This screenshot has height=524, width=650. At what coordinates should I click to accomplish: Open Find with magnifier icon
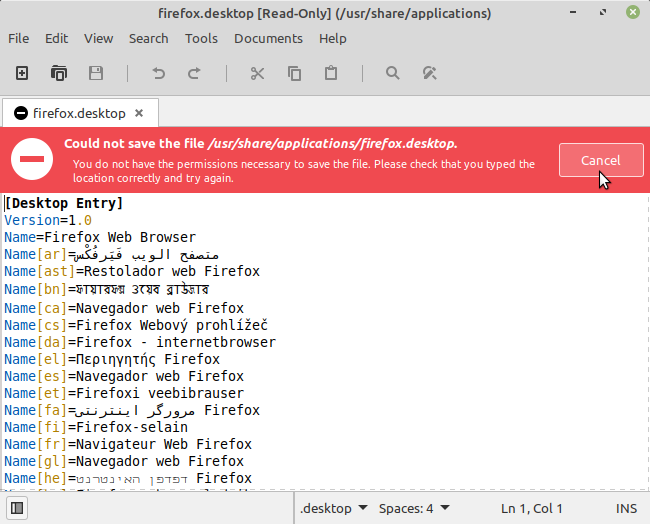(x=393, y=73)
